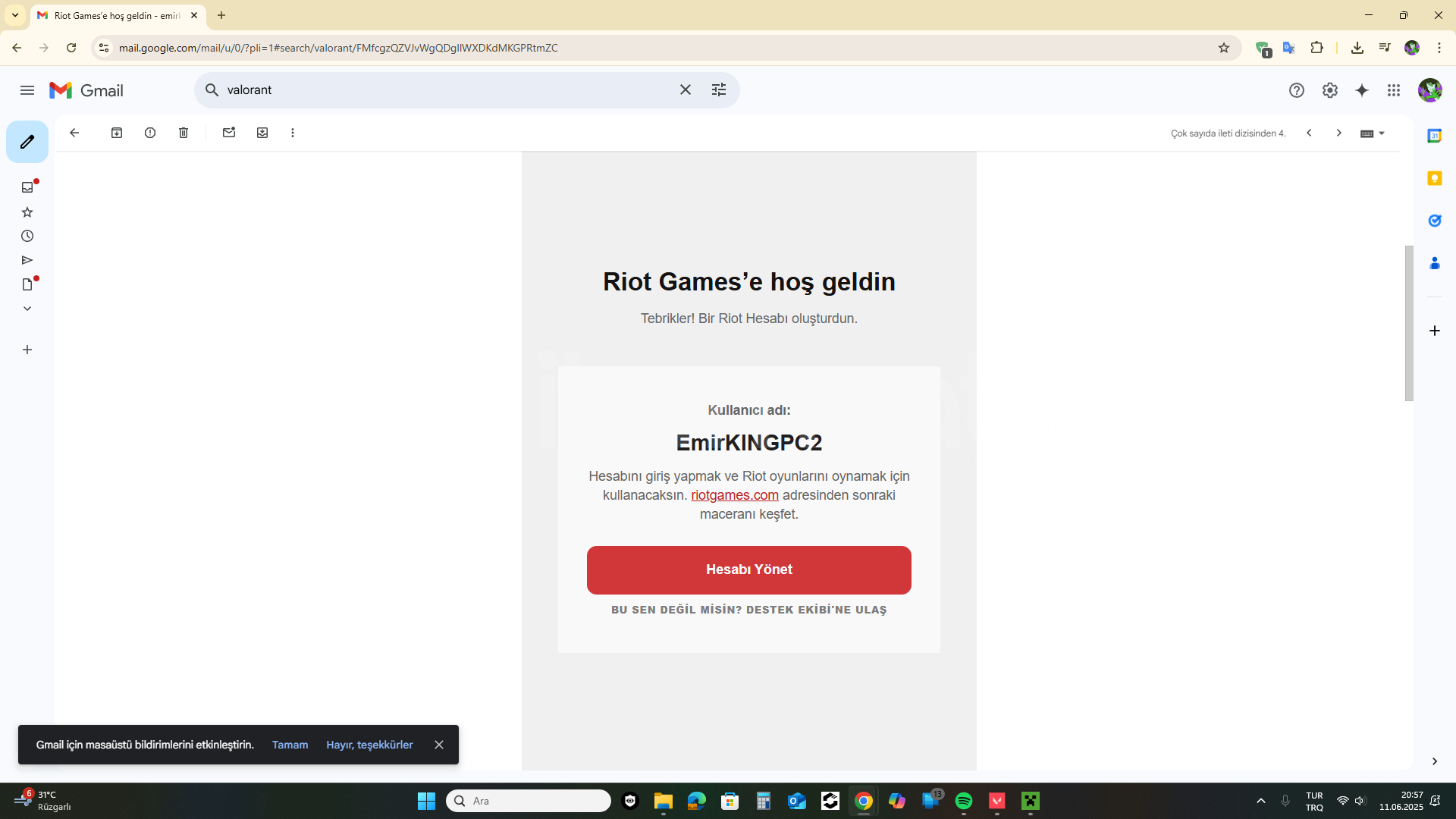Click the email page scrollbar
The width and height of the screenshot is (1456, 819).
coord(1409,323)
